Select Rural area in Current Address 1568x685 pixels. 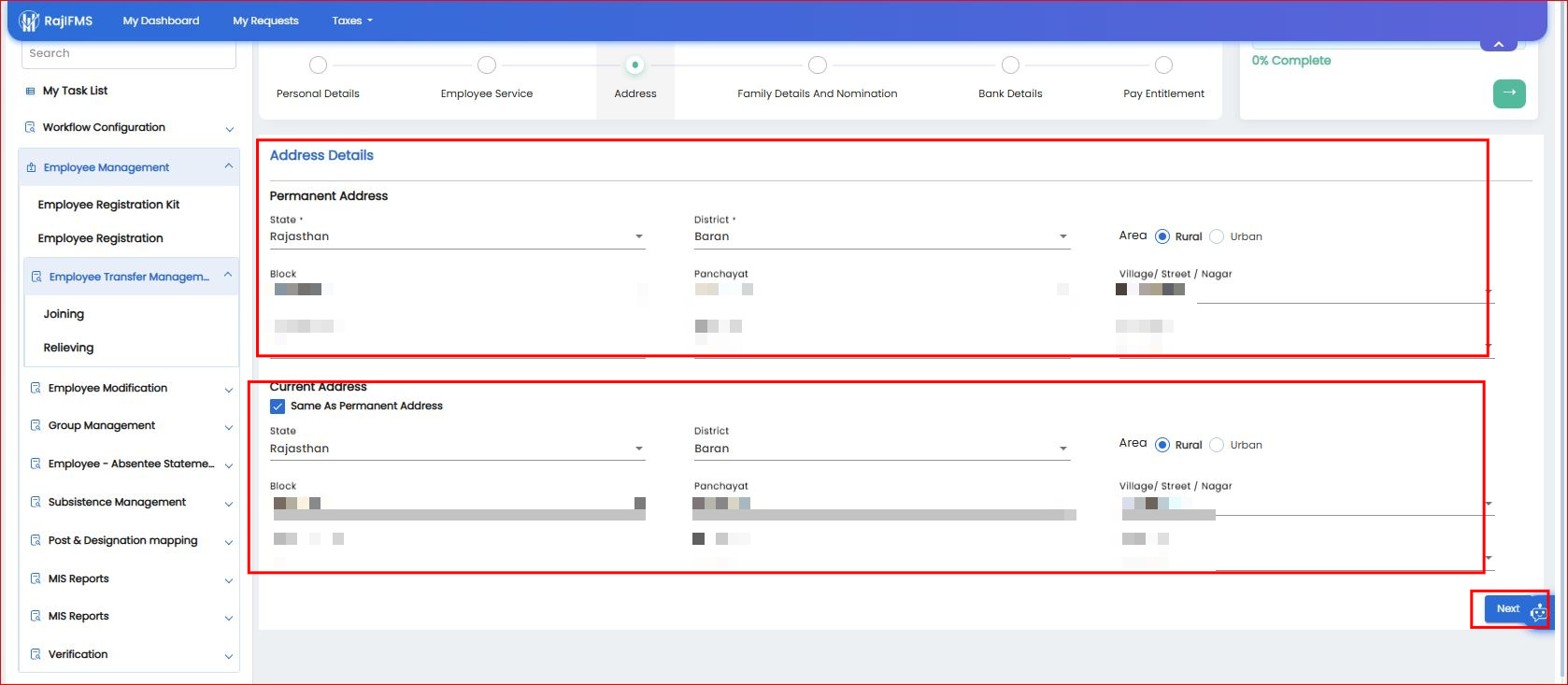[1162, 445]
